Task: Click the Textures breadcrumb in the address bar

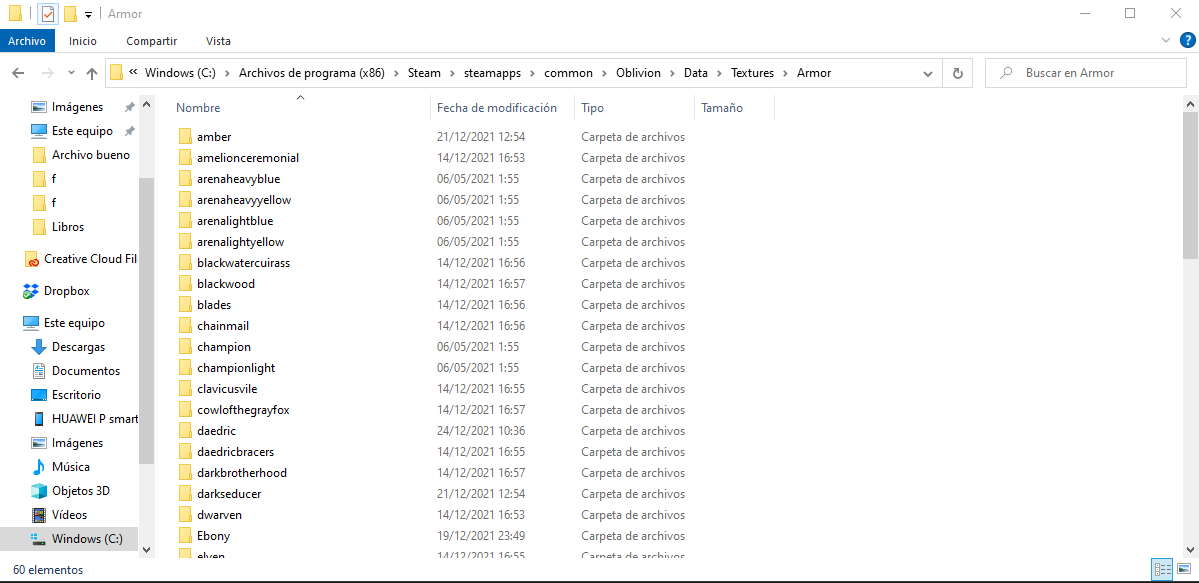Action: click(752, 73)
